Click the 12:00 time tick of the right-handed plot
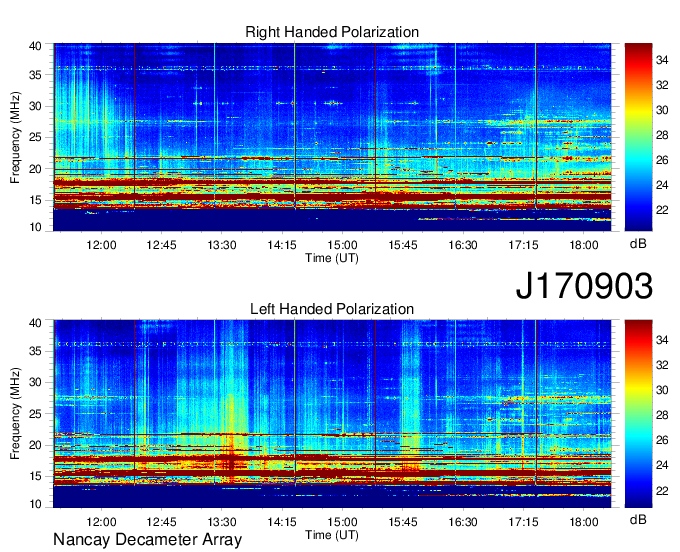Image resolution: width=680 pixels, height=552 pixels. click(101, 245)
